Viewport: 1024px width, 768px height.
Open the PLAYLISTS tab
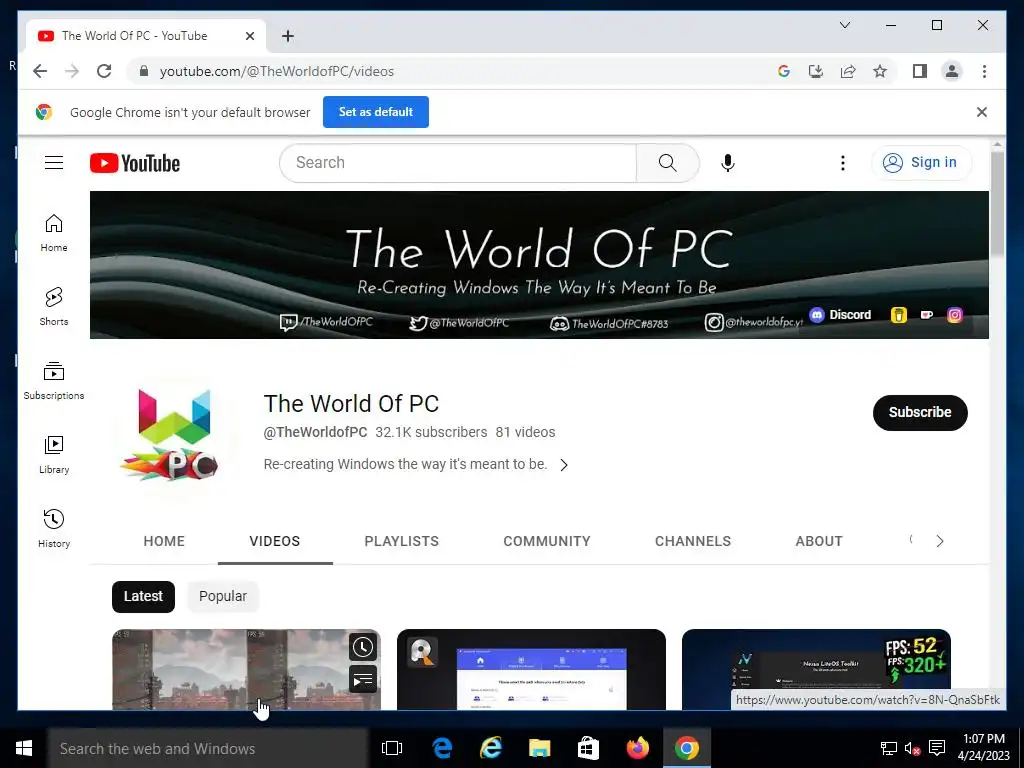click(402, 541)
